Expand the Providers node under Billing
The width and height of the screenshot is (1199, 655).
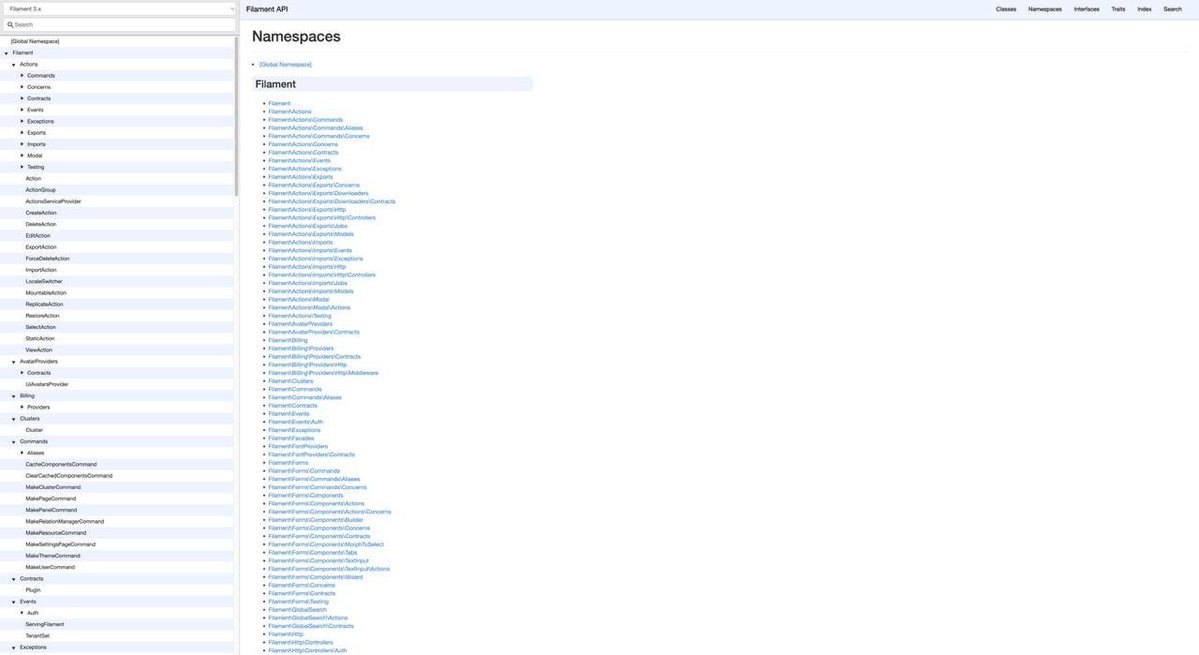click(22, 407)
